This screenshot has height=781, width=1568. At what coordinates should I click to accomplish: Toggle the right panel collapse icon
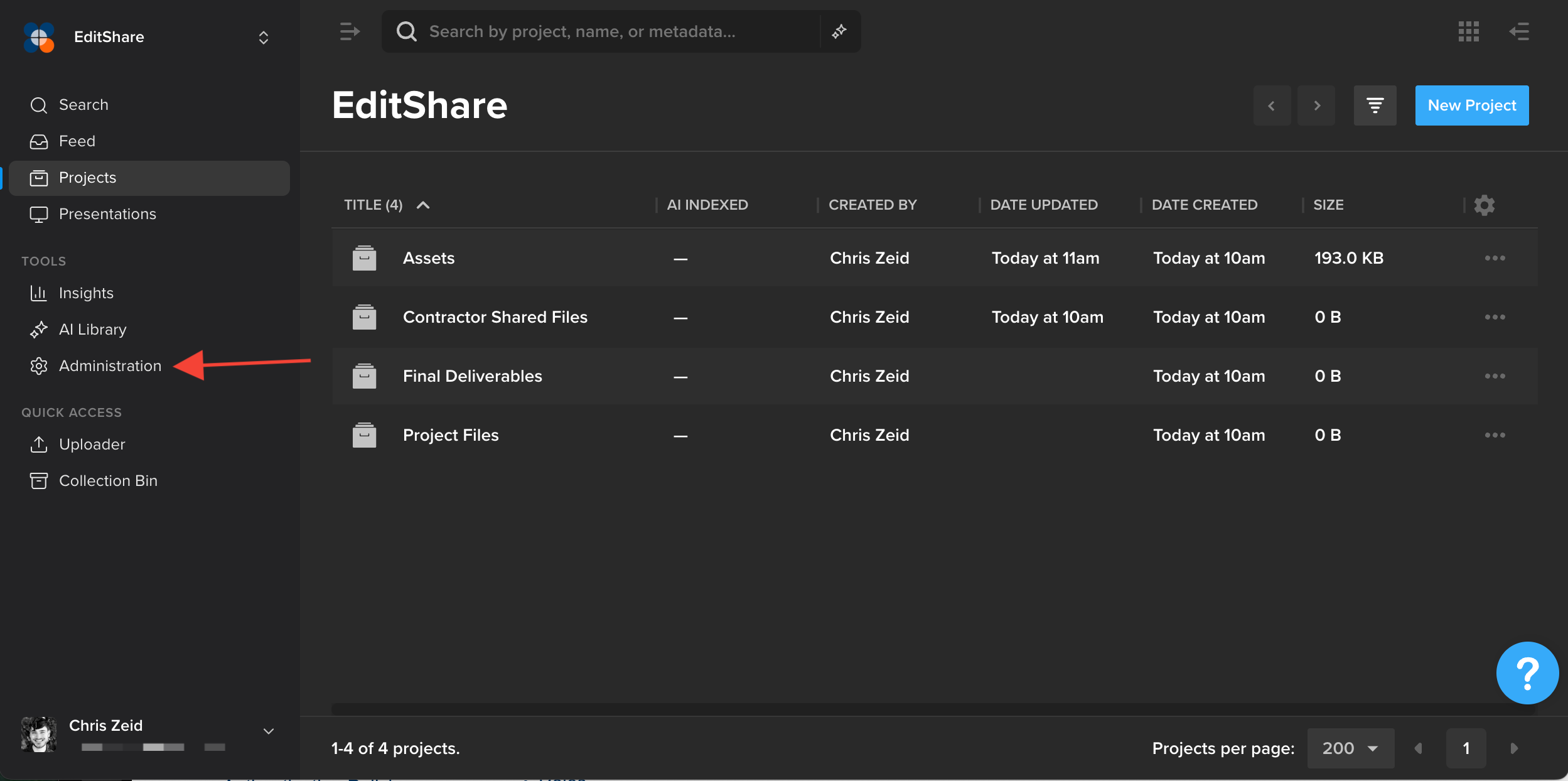point(1519,31)
